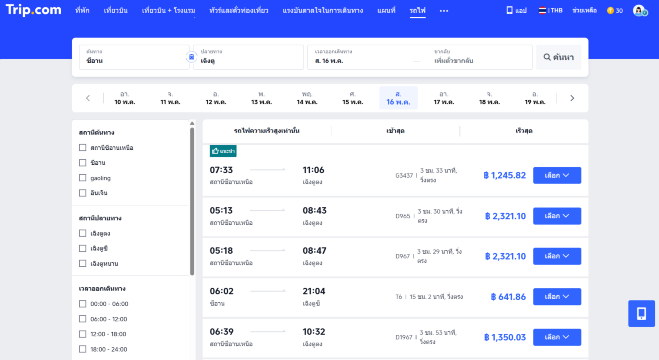Select date 18 พ.ค.
The height and width of the screenshot is (360, 659).
pos(489,98)
